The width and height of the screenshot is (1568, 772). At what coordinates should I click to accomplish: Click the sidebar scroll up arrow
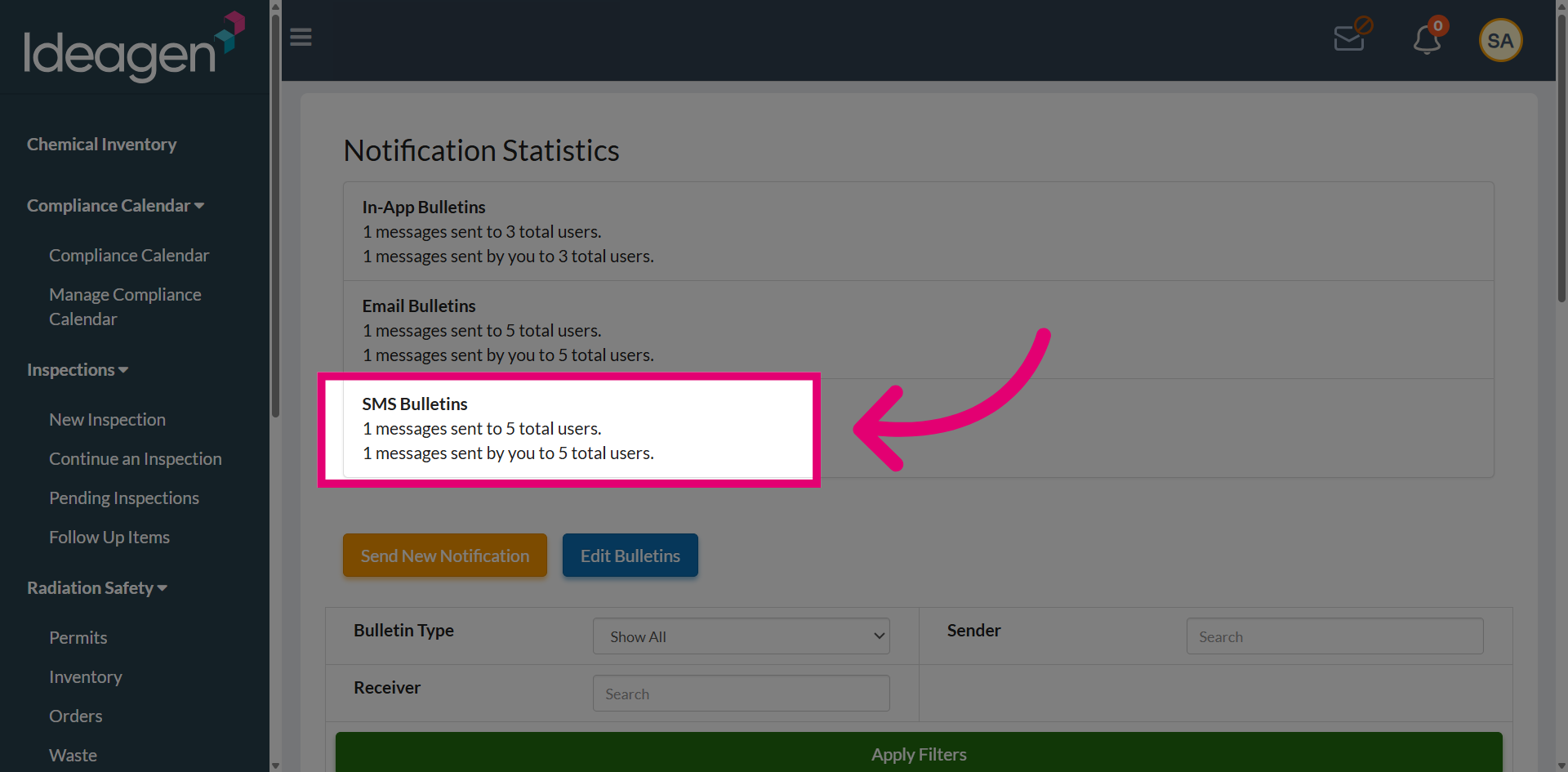[x=275, y=7]
